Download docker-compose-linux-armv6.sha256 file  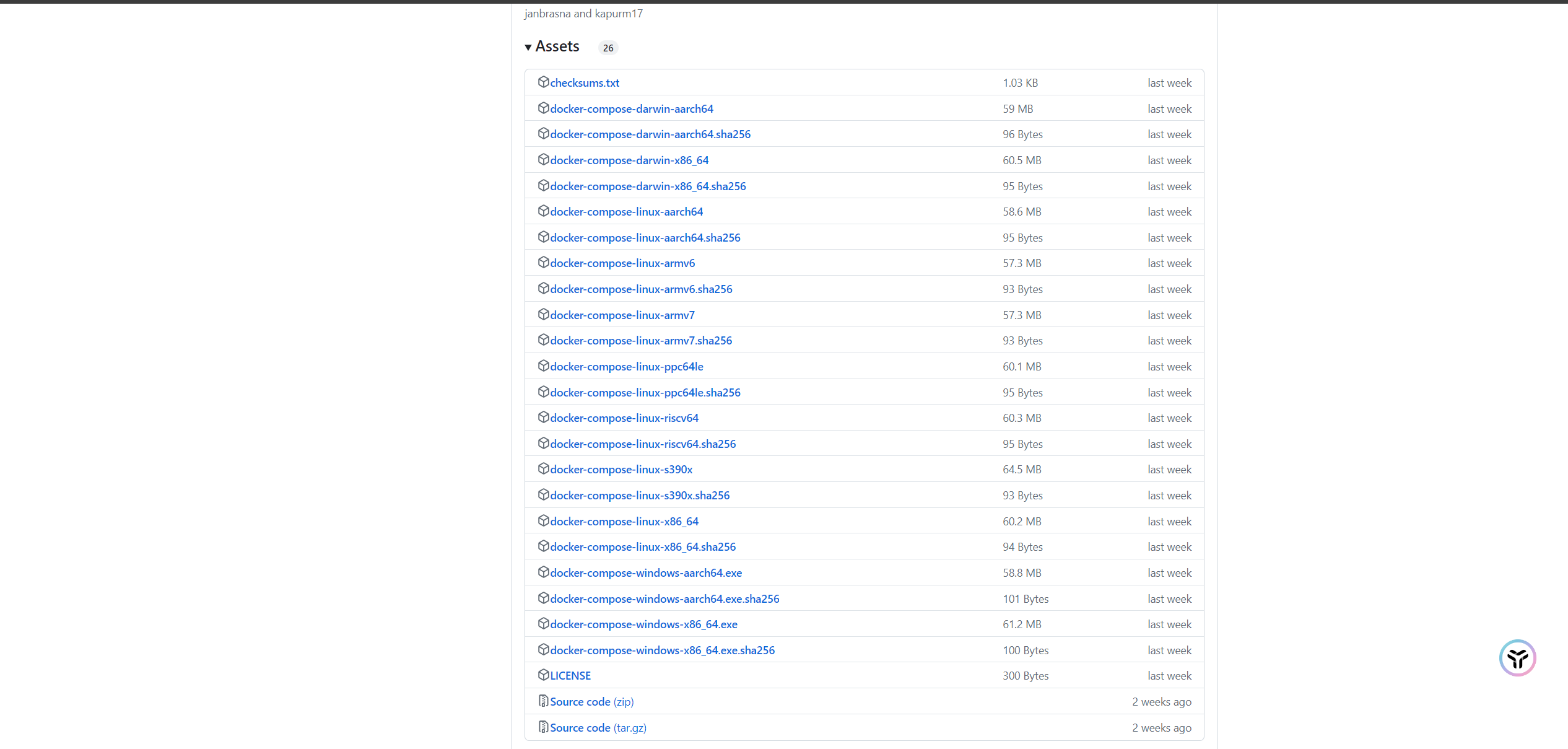tap(641, 289)
